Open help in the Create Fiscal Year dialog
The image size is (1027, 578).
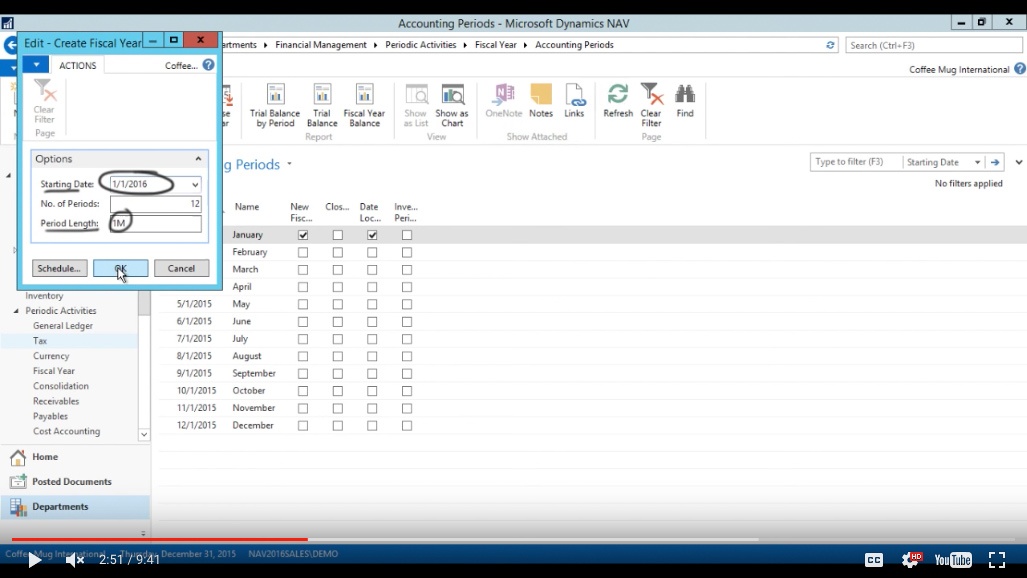[208, 65]
